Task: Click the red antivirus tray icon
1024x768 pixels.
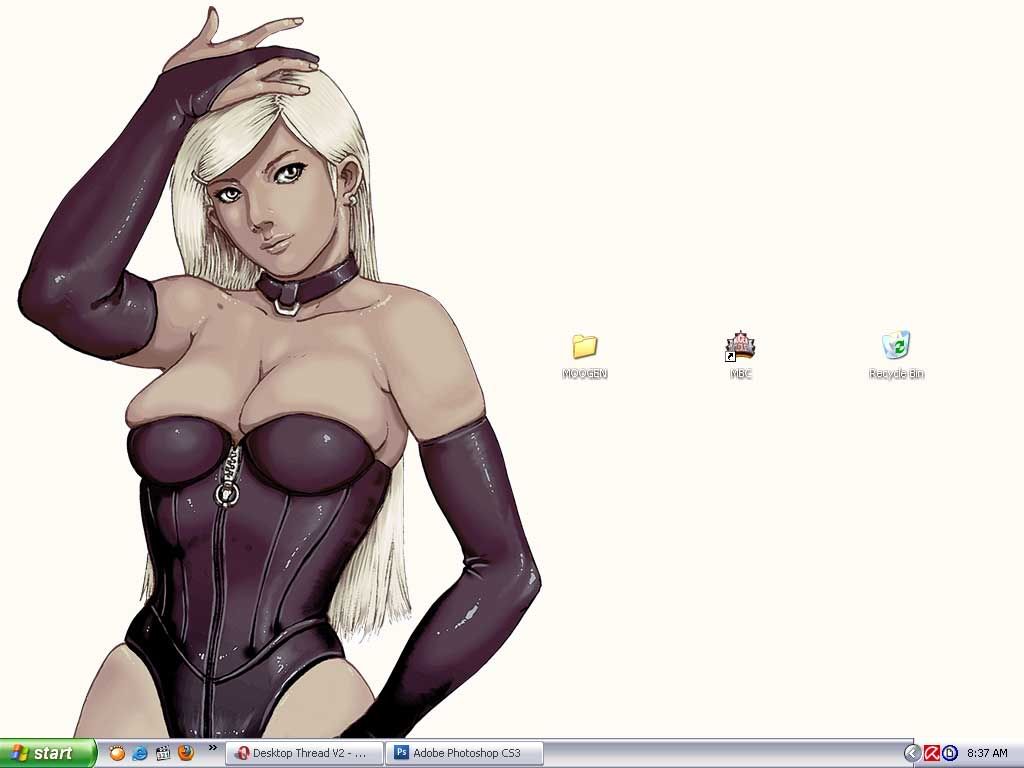Action: 931,753
